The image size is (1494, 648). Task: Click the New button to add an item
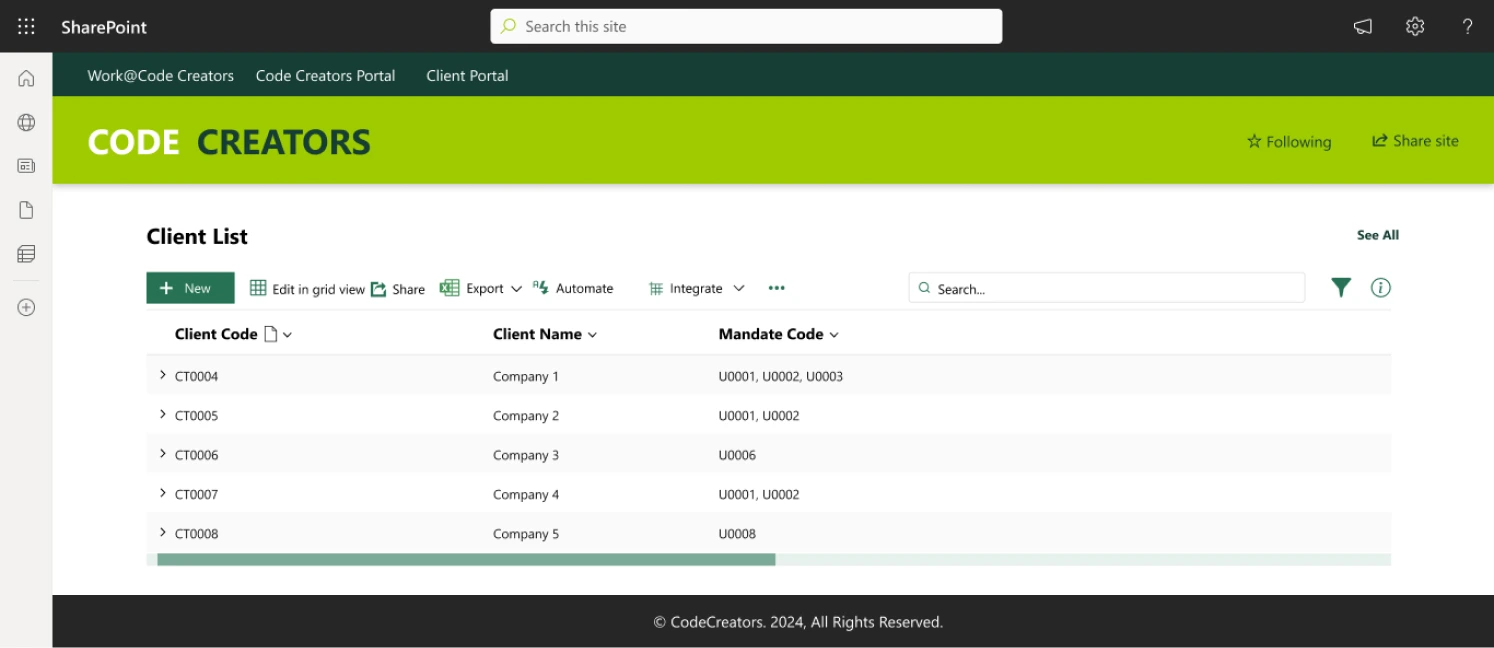pos(190,288)
